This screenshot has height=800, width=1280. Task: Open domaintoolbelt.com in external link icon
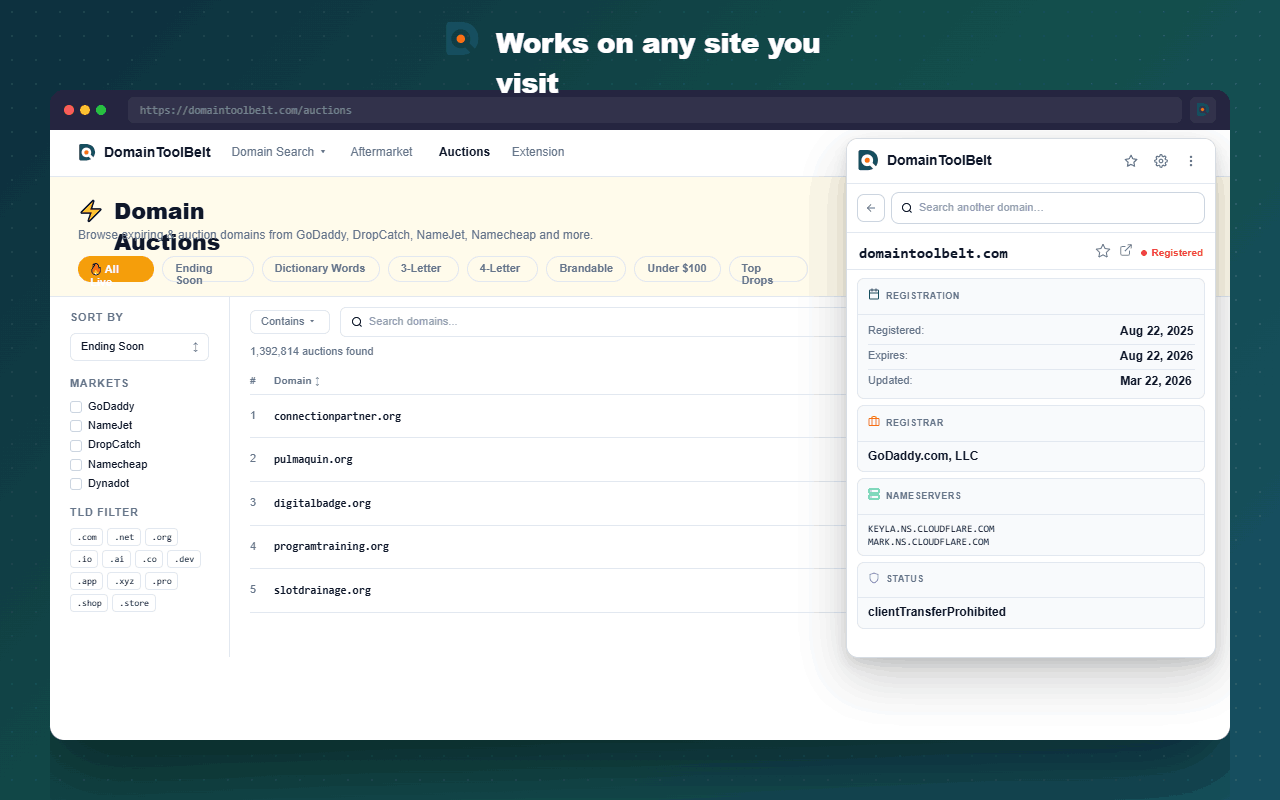pos(1126,250)
